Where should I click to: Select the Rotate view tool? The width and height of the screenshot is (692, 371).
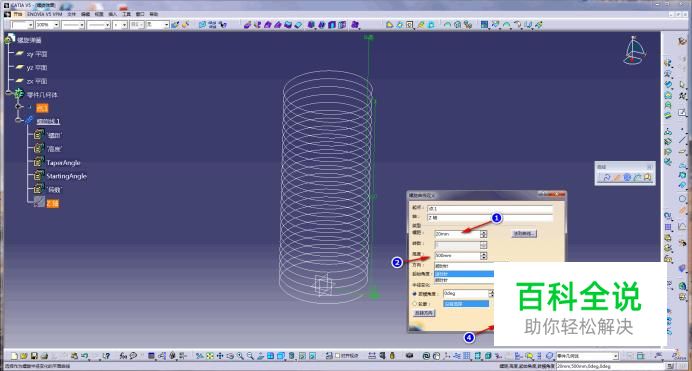coord(230,356)
